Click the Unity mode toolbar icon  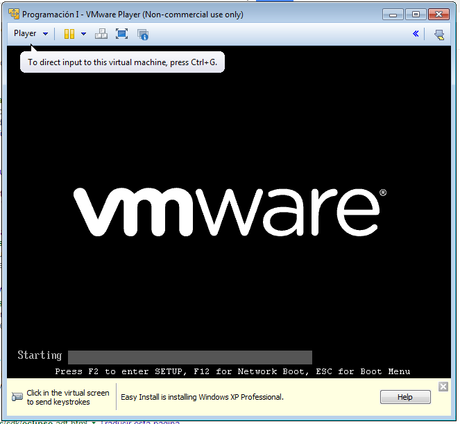click(143, 34)
